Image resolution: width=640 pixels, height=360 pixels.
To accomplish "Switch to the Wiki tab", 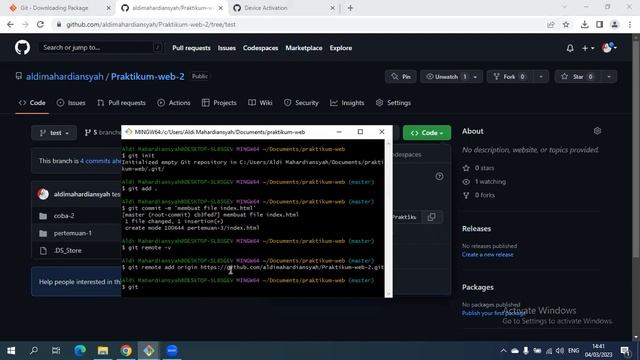I will pos(260,103).
